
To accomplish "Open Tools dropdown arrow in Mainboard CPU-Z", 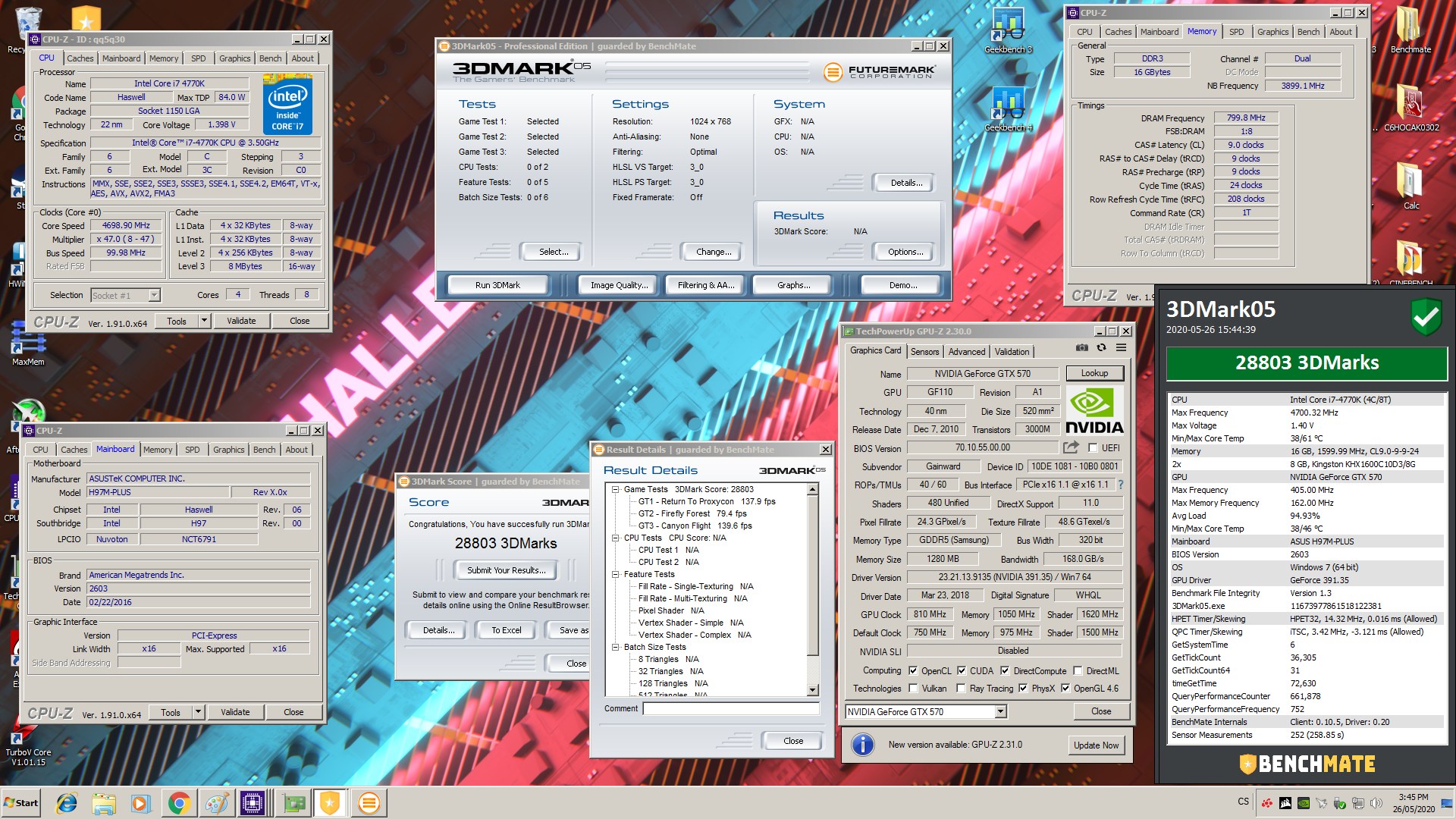I will 198,712.
